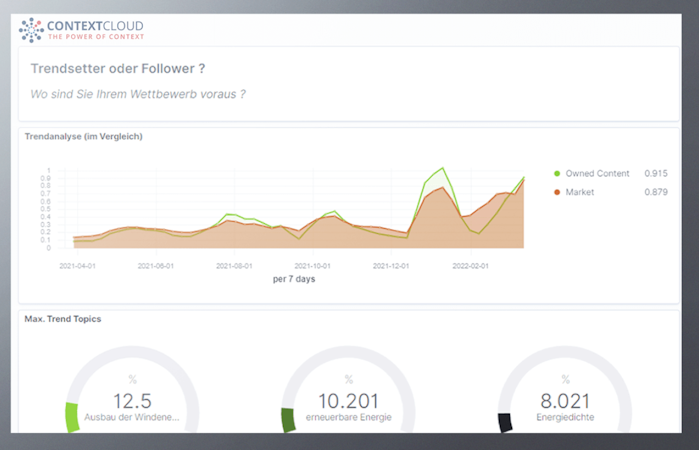Click the green Owned Content peak on the chart
The image size is (699, 450).
click(x=442, y=168)
